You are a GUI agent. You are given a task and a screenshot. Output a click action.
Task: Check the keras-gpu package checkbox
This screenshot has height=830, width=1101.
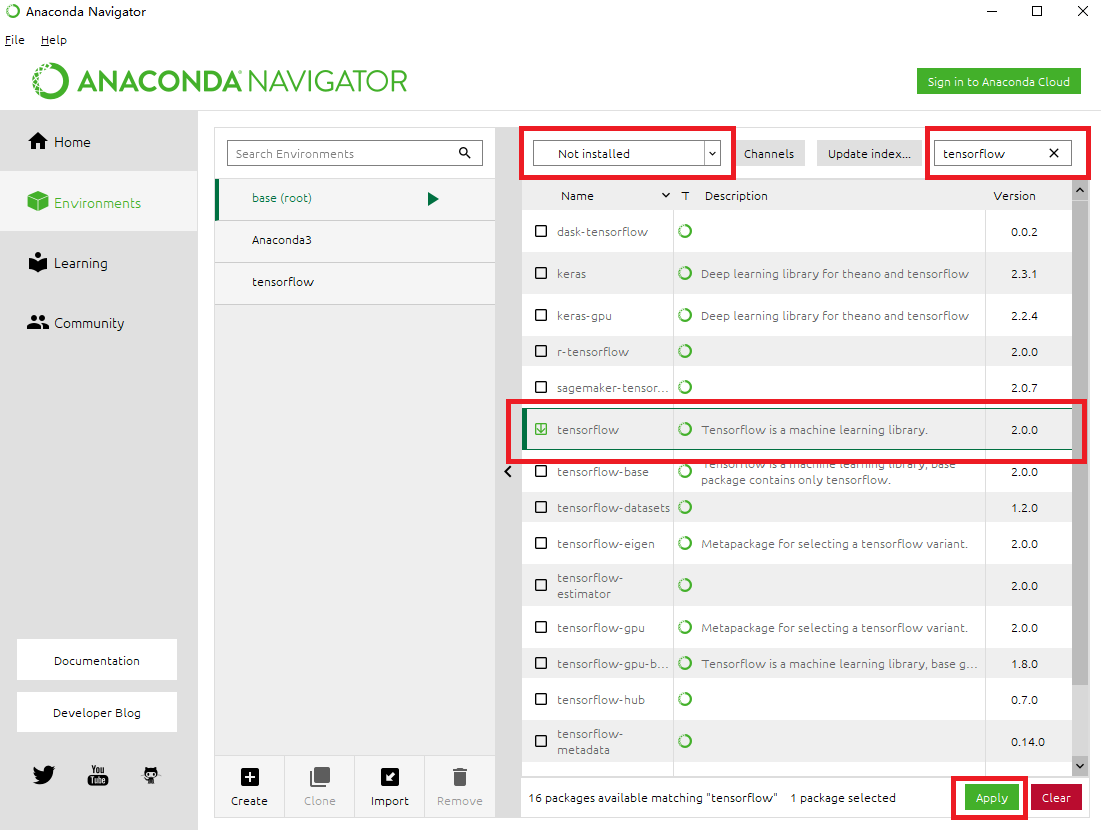tap(541, 315)
